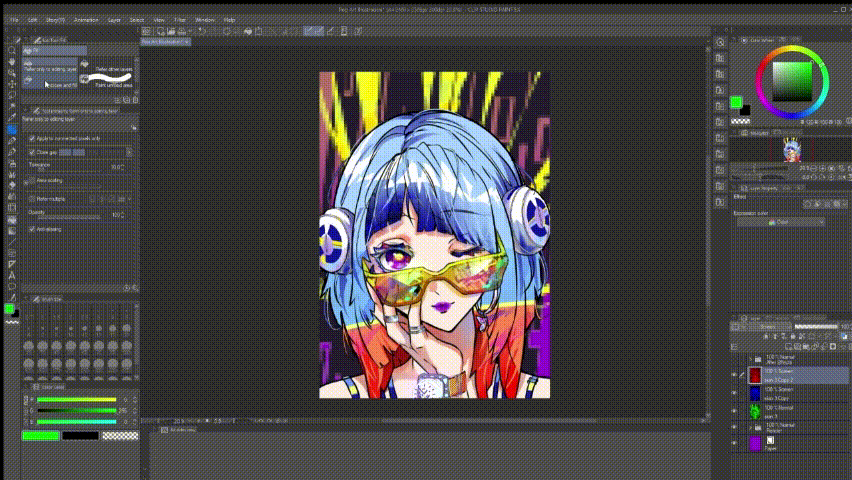Toggle 'Apply to connected pixels only' checkbox
852x480 pixels.
pyautogui.click(x=30, y=136)
